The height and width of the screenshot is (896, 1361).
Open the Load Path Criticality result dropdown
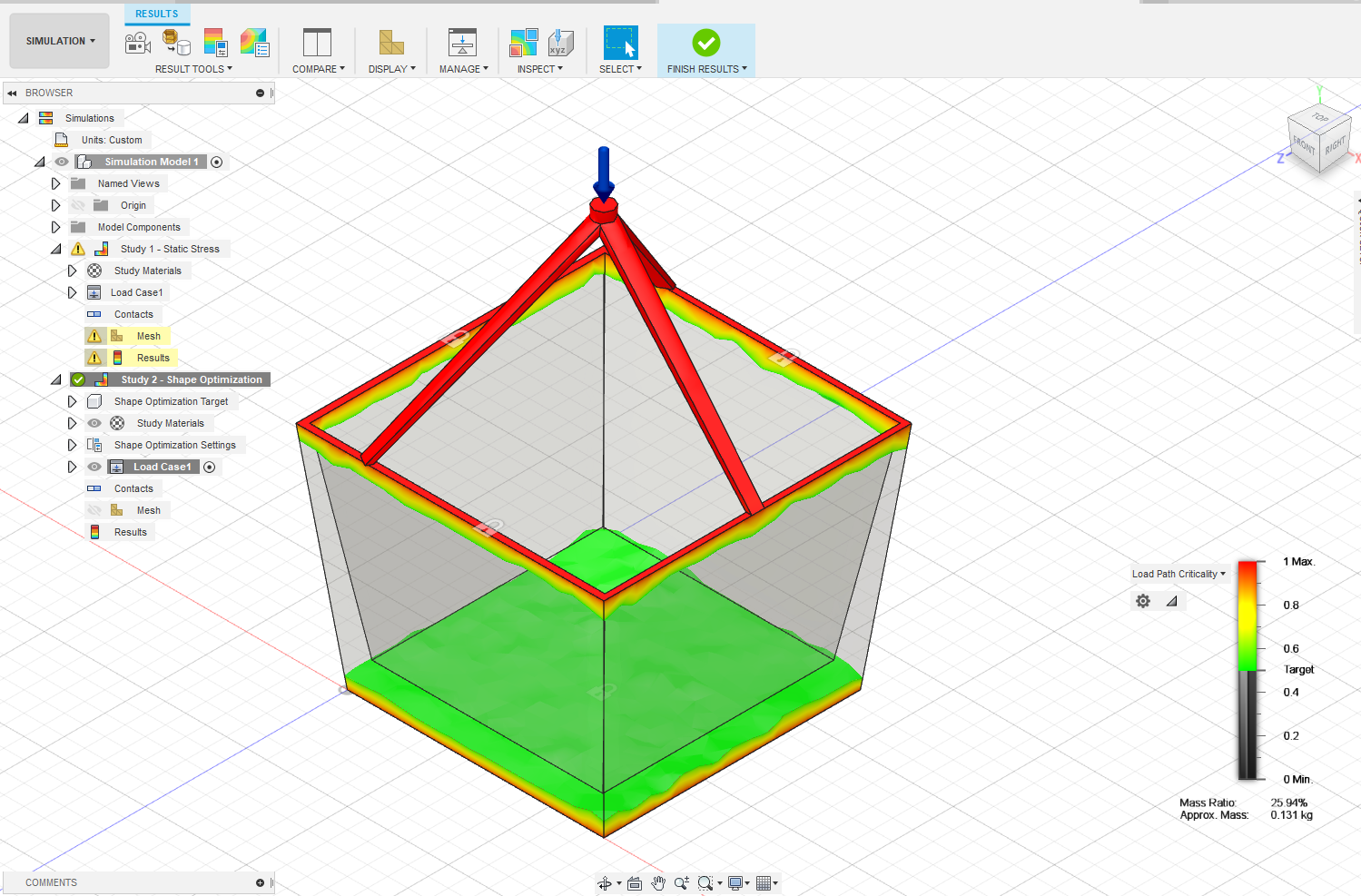pos(1179,574)
